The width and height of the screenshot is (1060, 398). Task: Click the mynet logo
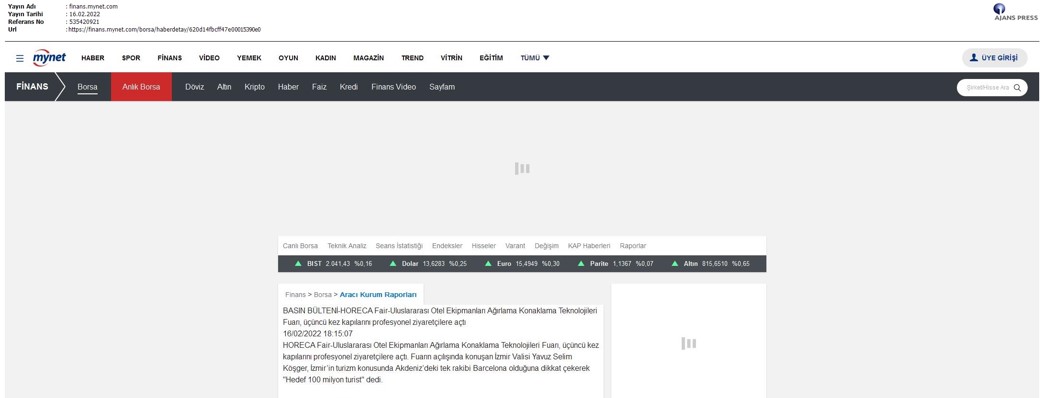pyautogui.click(x=49, y=57)
